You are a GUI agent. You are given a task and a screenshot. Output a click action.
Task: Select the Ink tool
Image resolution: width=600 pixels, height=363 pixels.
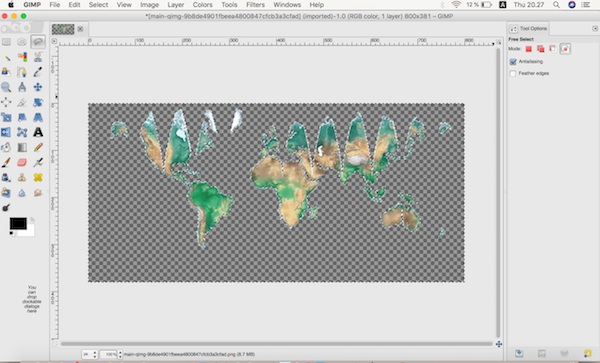pos(6,177)
